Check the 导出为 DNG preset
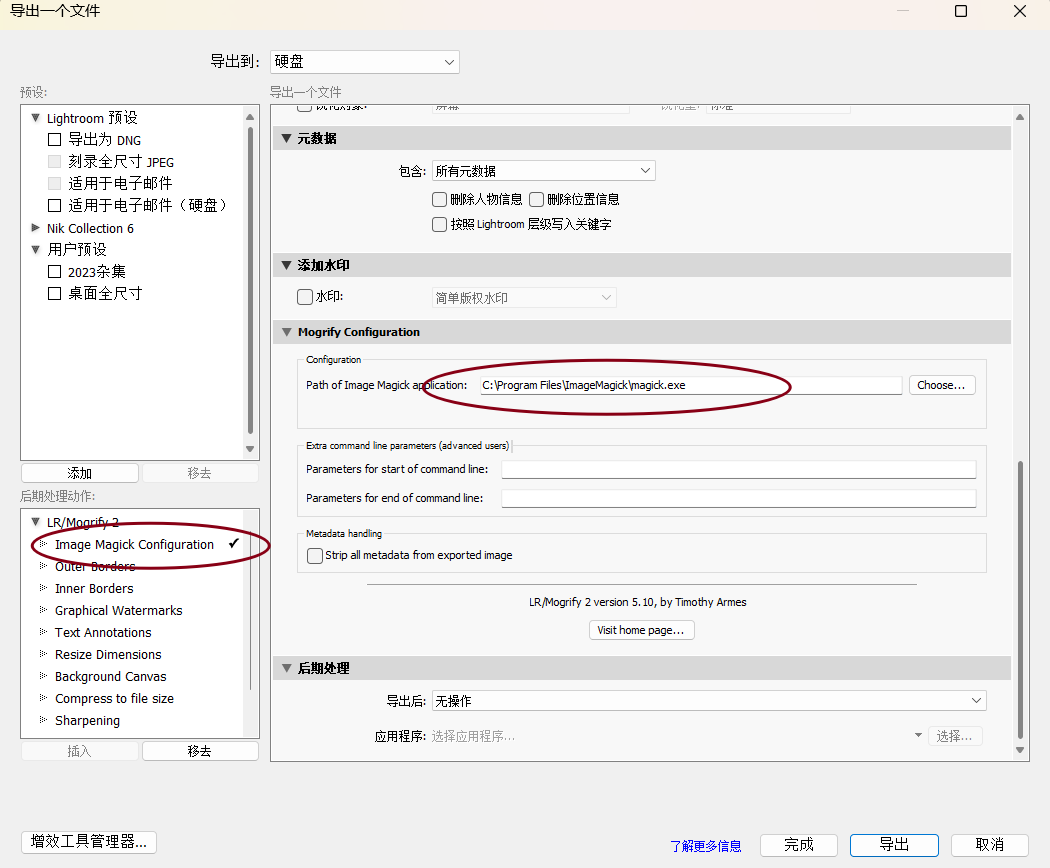Screen dimensions: 1050x868 53,140
